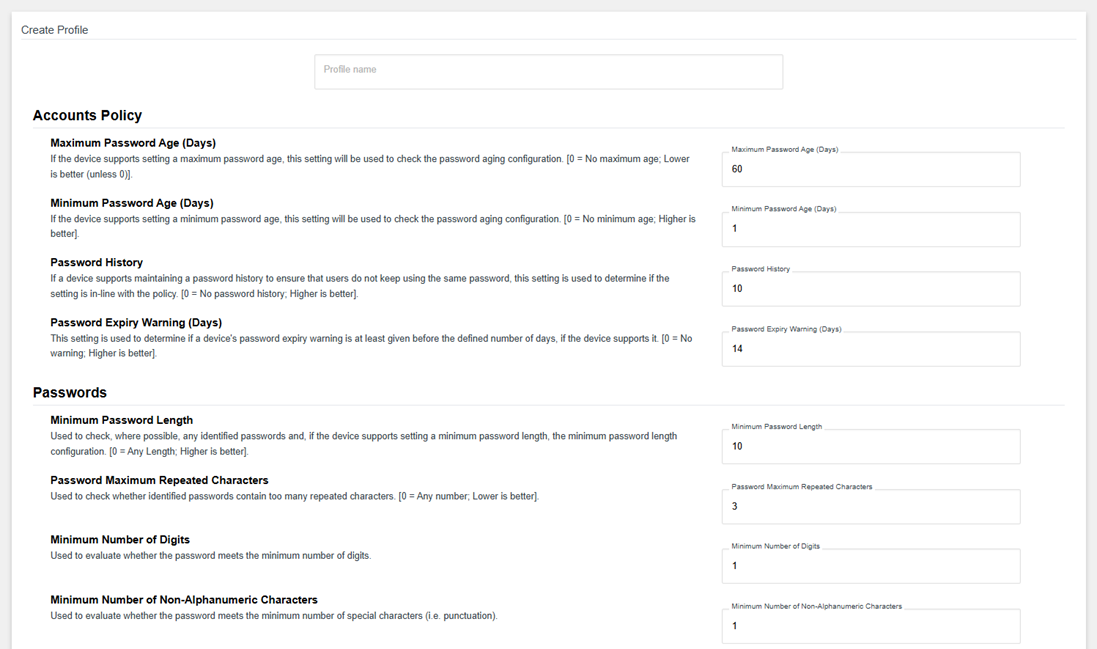Click the Accounts Policy section heading
1097x649 pixels.
pos(87,115)
